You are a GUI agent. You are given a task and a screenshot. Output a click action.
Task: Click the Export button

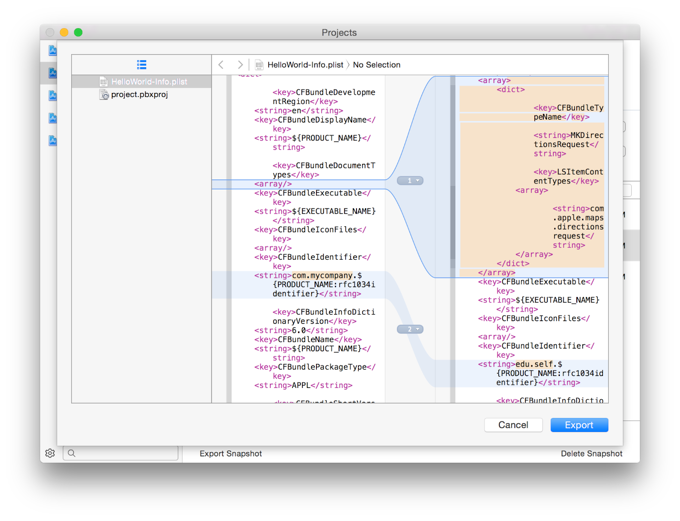coord(579,425)
